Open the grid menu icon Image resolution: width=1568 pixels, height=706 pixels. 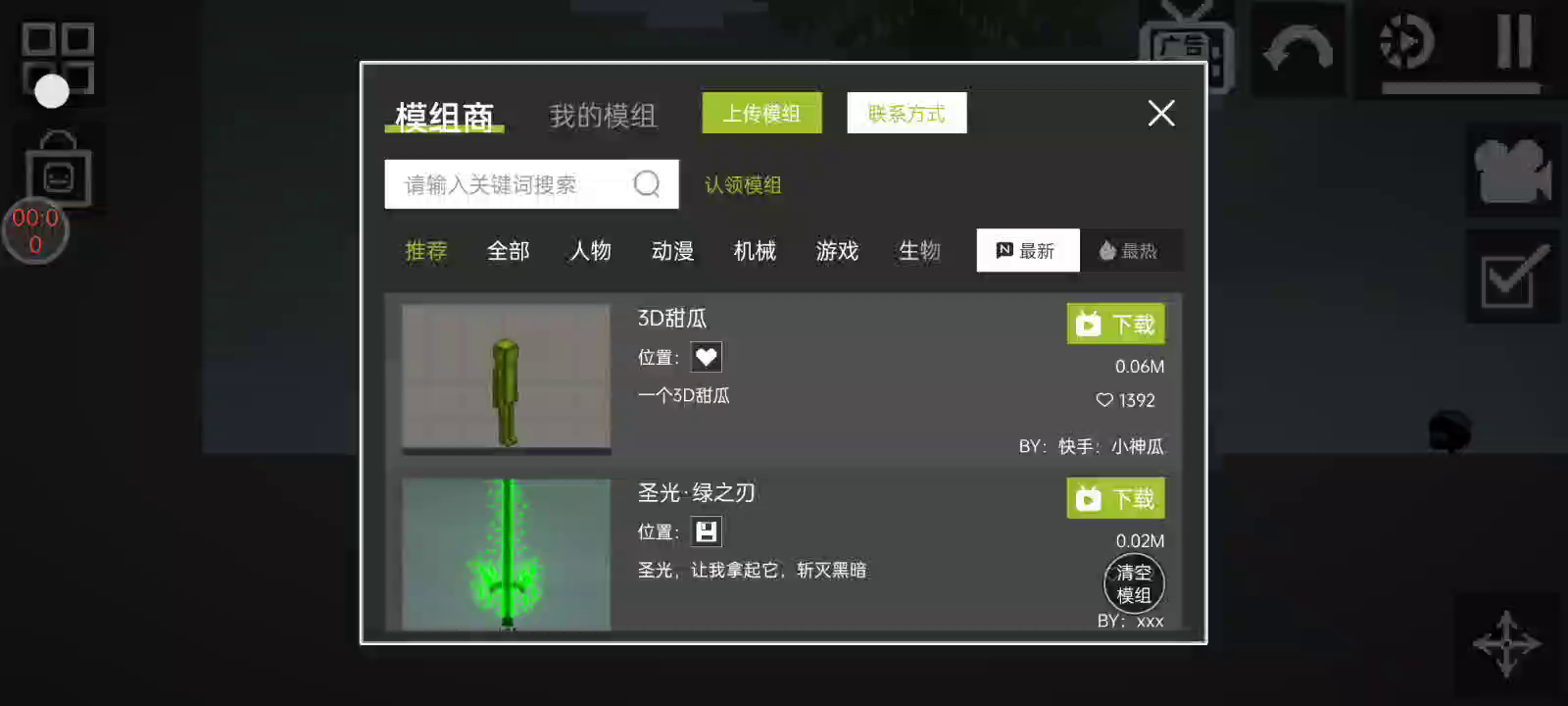tap(58, 57)
